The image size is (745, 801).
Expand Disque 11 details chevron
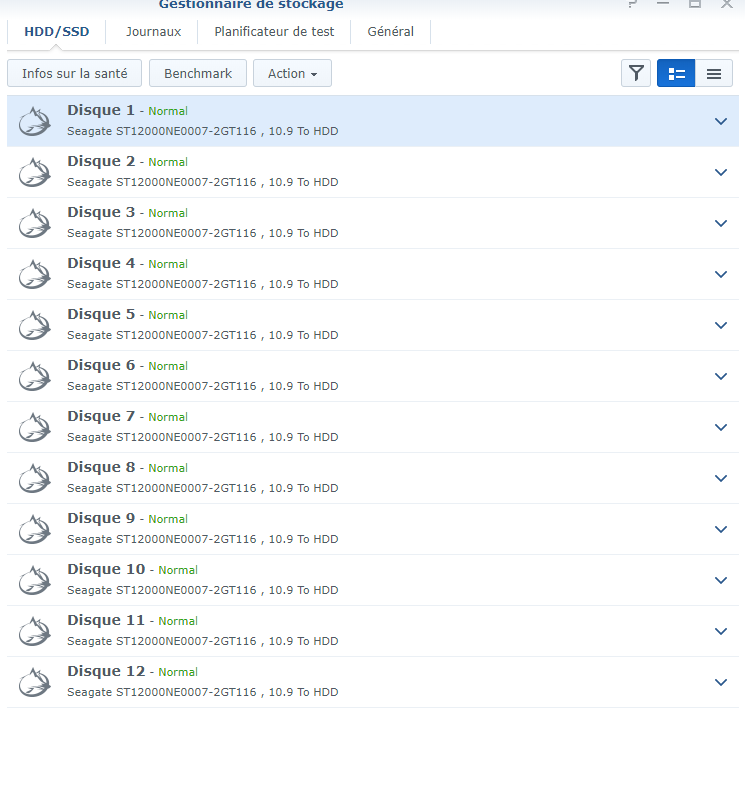721,631
